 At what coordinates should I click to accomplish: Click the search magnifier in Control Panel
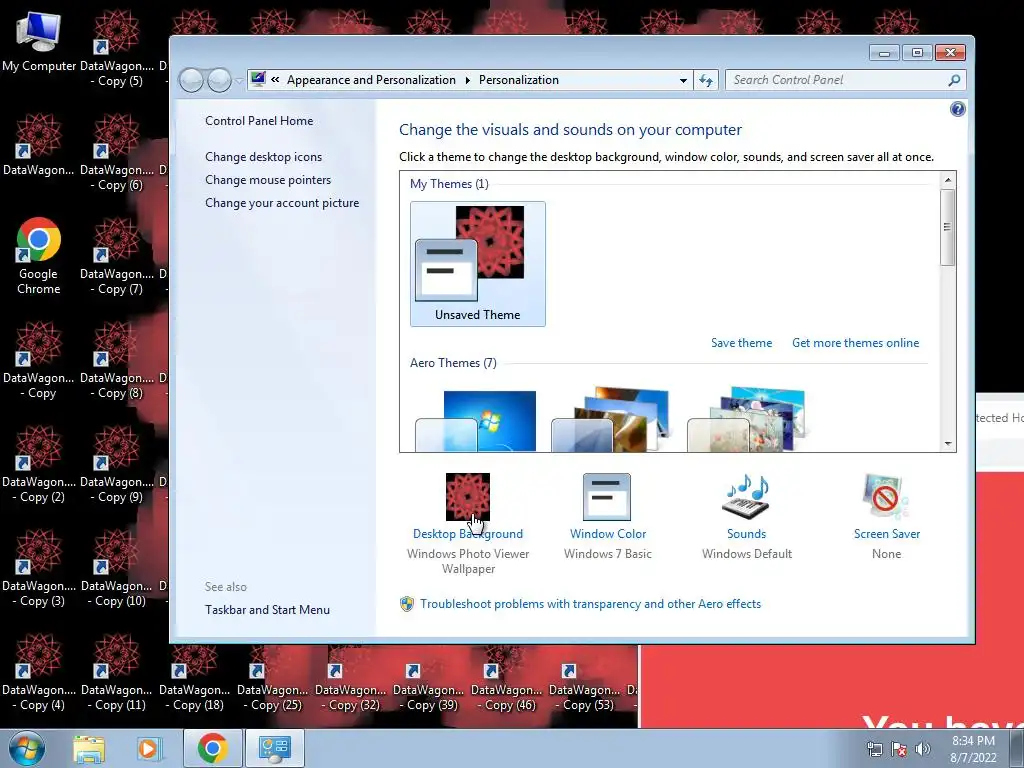[x=954, y=80]
